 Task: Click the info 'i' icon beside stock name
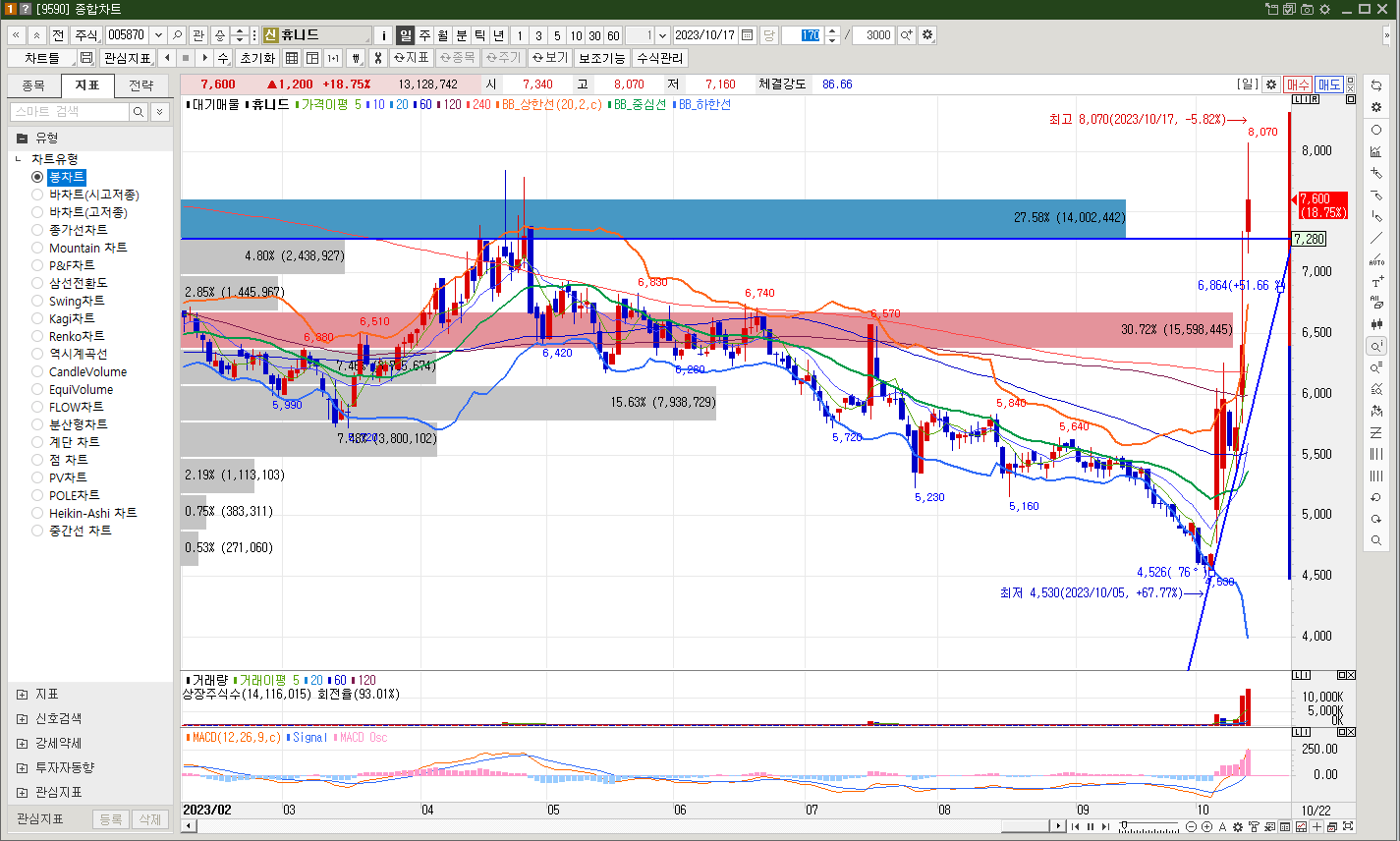pos(384,35)
